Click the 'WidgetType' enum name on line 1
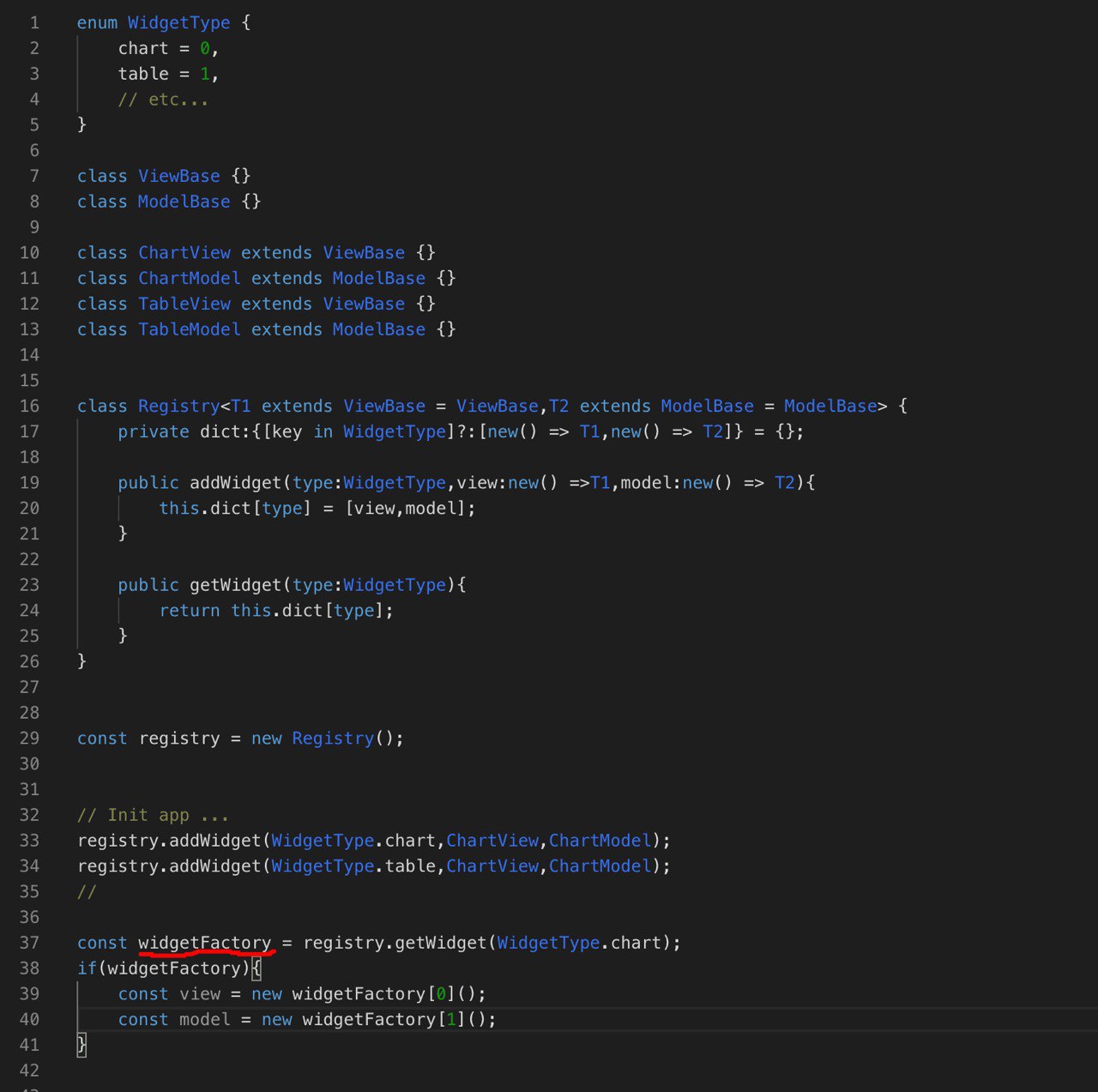Screen dimensions: 1098x1092 178,23
